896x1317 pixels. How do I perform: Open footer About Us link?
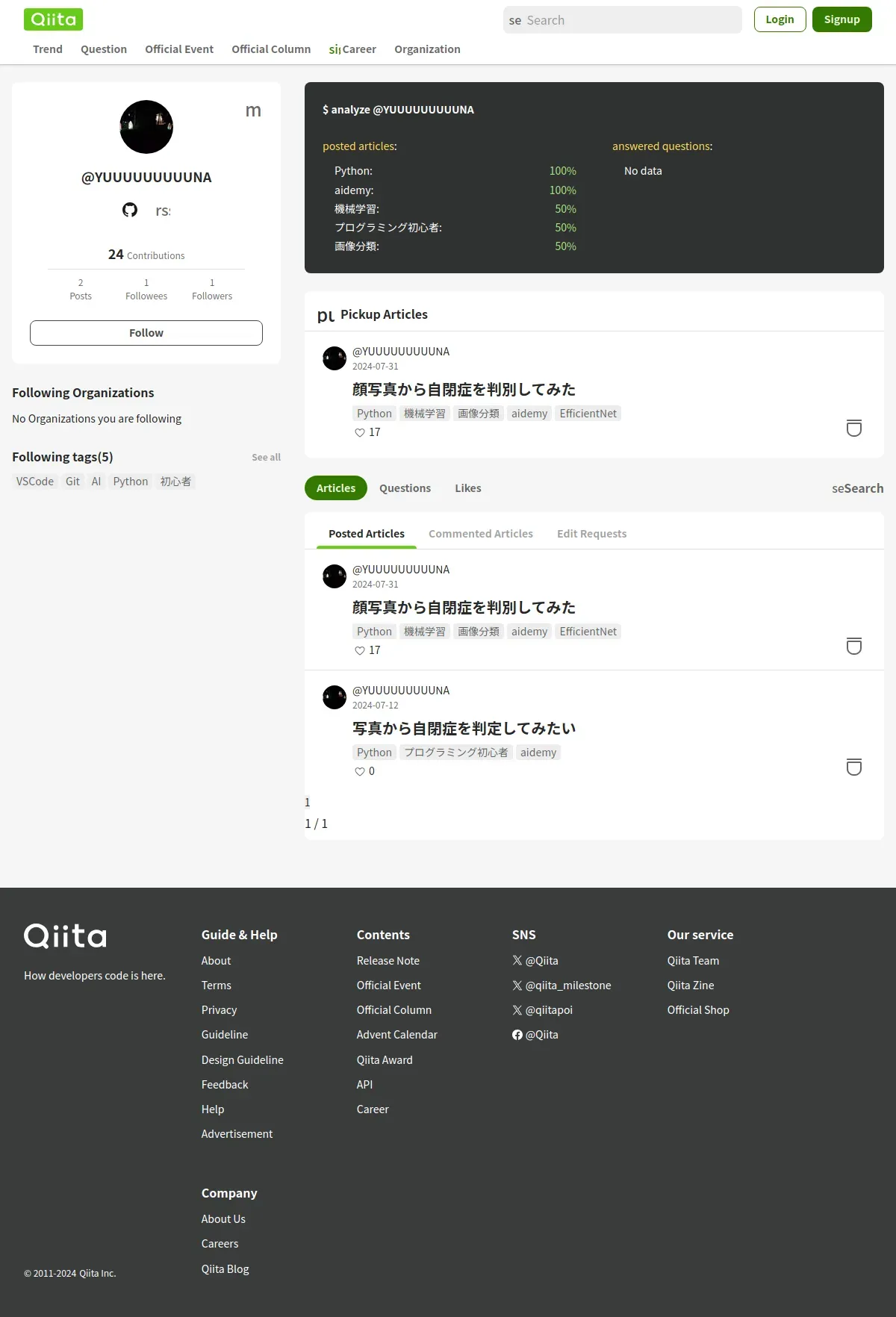click(223, 1219)
